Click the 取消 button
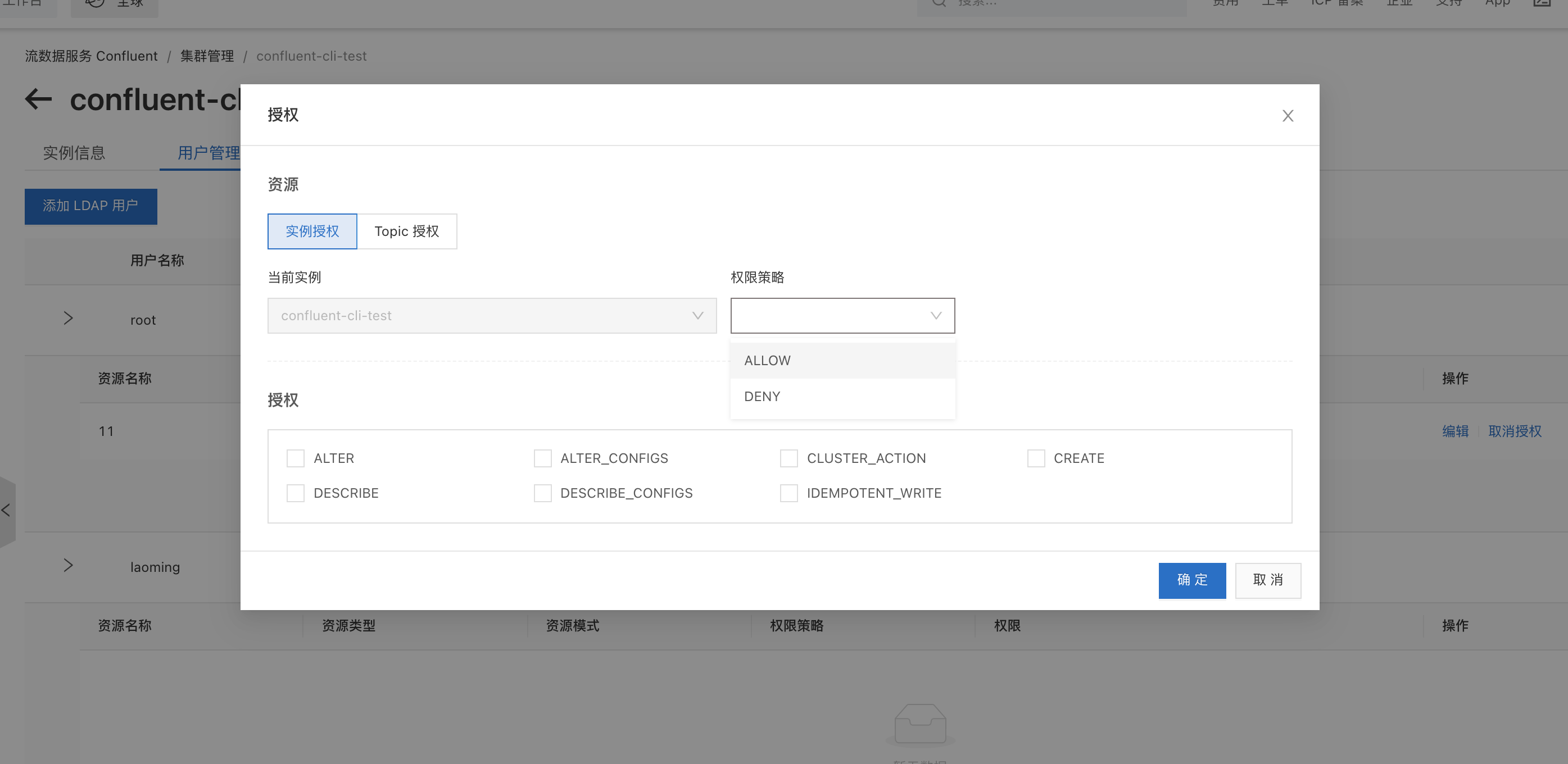Viewport: 1568px width, 764px height. 1268,580
